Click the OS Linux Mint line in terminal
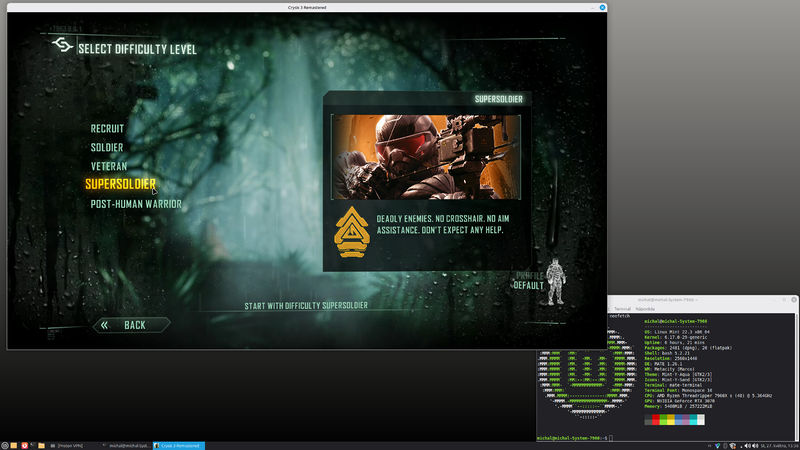 [677, 332]
